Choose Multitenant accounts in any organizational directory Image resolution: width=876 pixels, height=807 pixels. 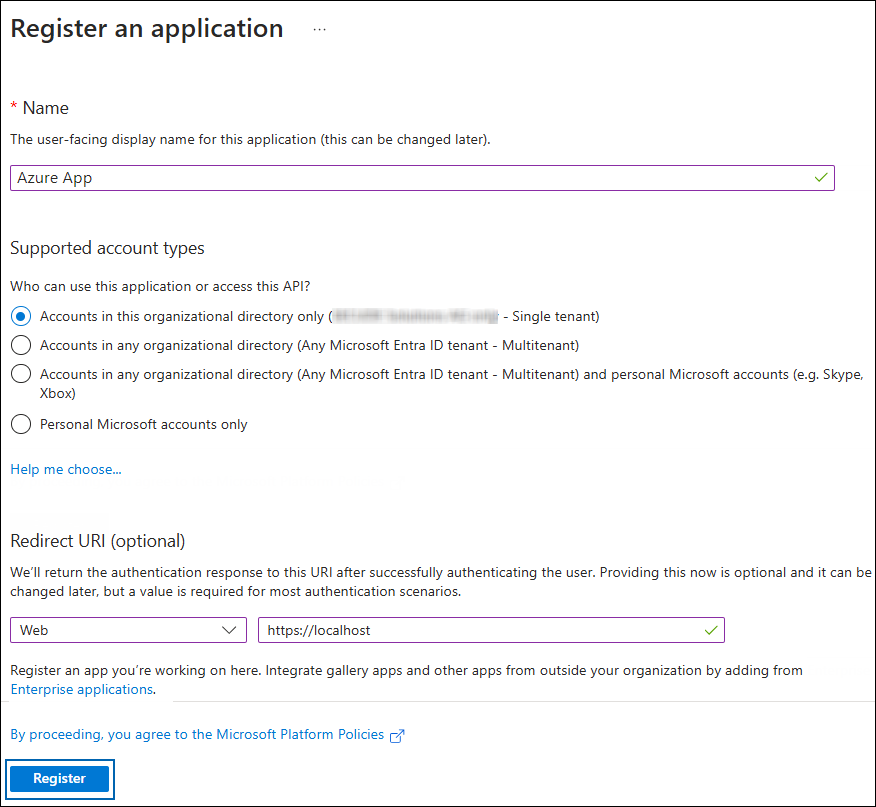click(20, 345)
